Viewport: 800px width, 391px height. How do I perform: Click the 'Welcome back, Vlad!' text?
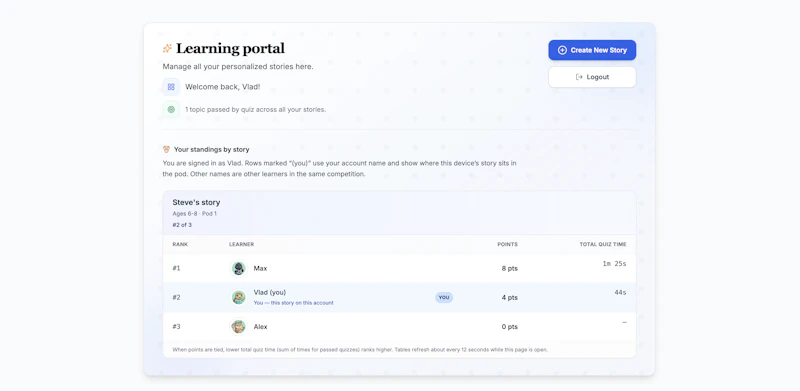[222, 87]
